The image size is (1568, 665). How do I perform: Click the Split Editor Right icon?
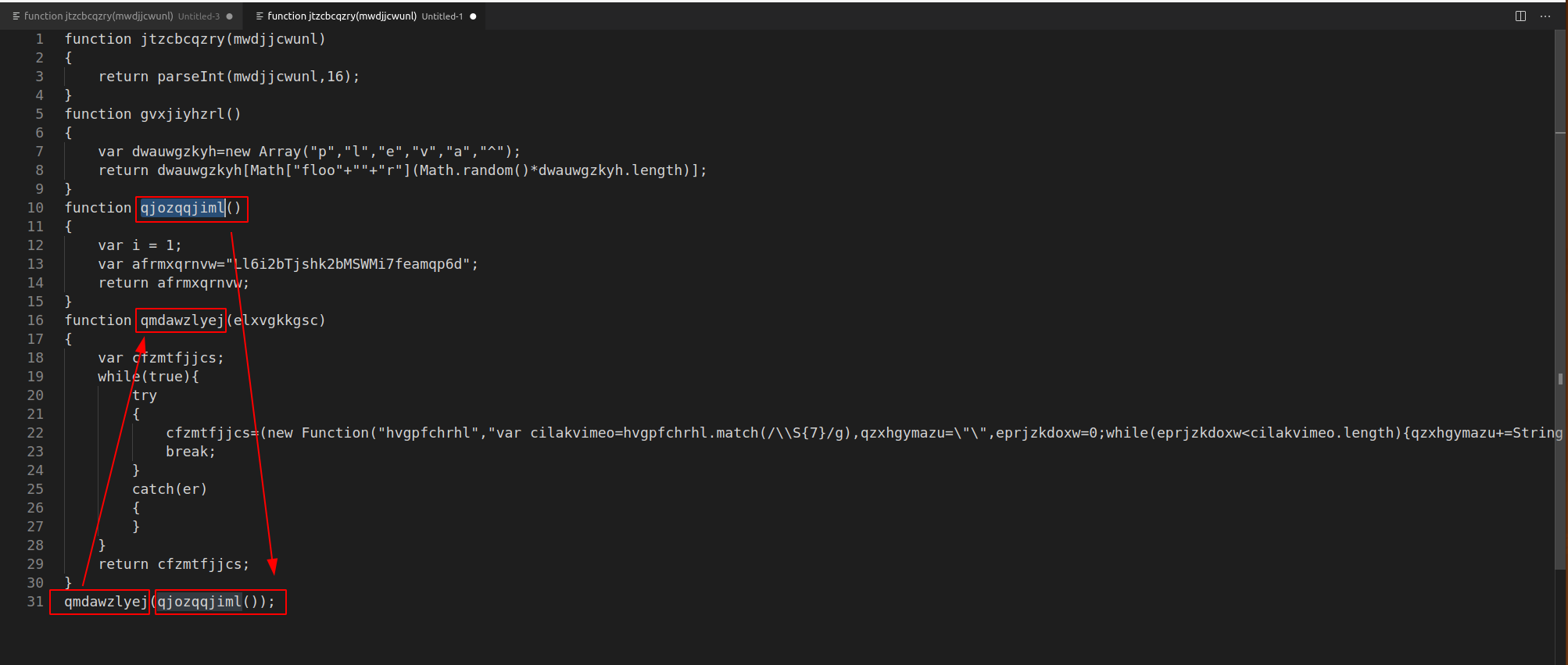(x=1520, y=16)
